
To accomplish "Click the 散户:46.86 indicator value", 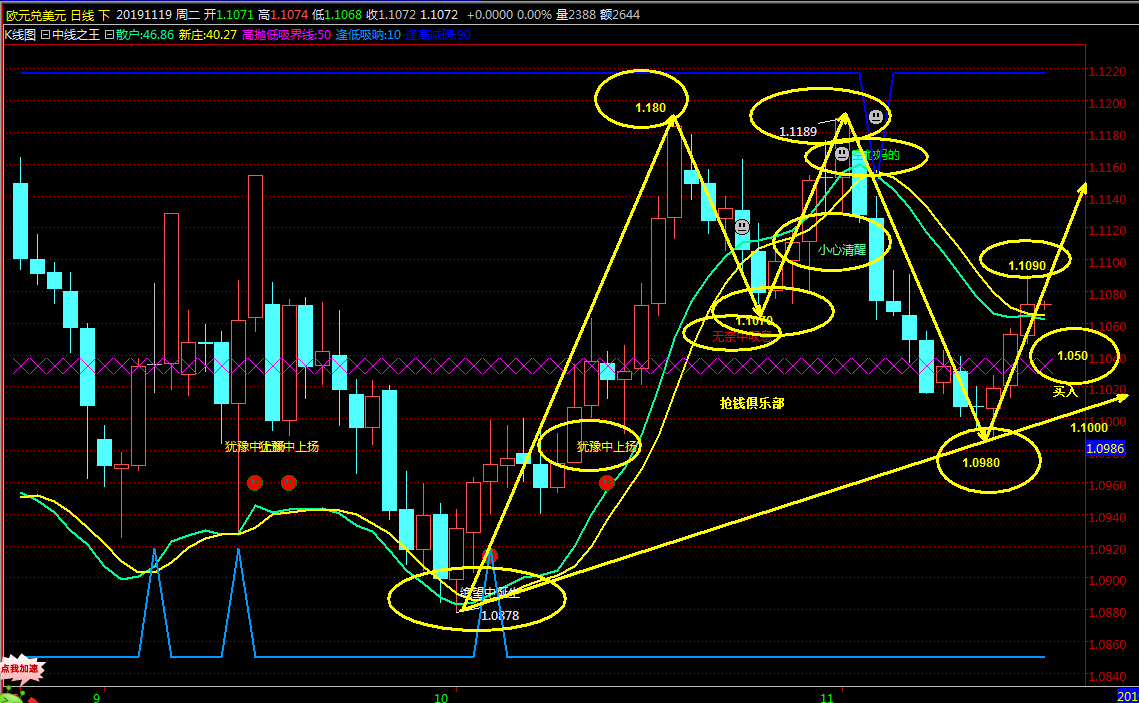I will click(x=145, y=35).
